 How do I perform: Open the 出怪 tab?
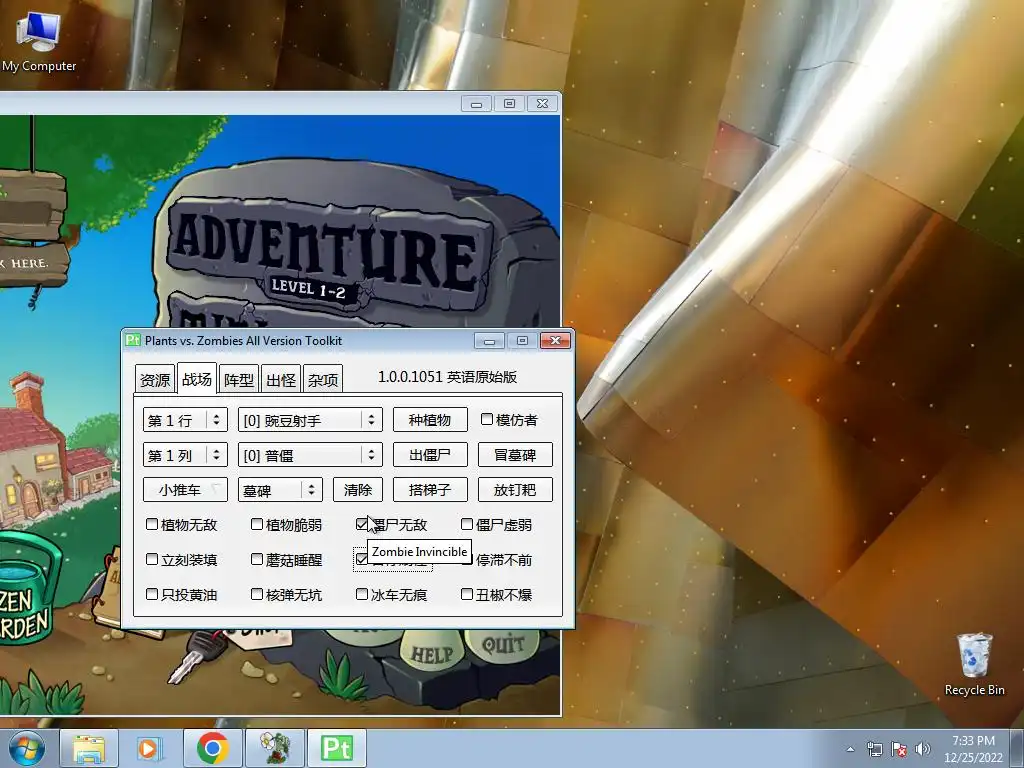[x=281, y=379]
